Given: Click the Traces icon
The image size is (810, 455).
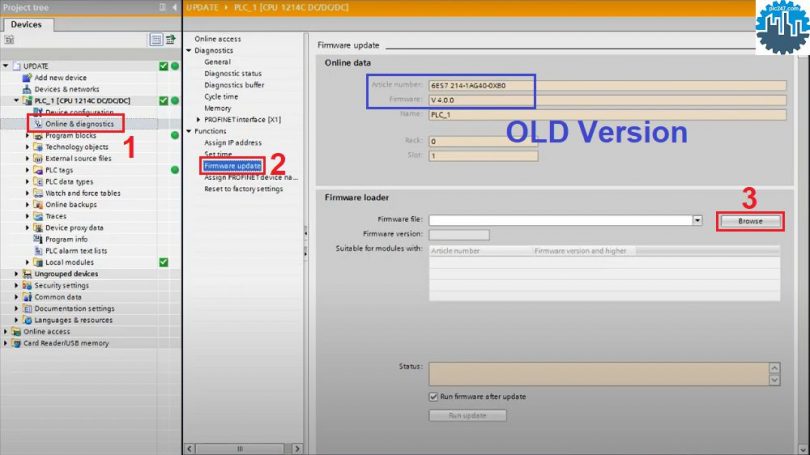Looking at the screenshot, I should [x=38, y=216].
